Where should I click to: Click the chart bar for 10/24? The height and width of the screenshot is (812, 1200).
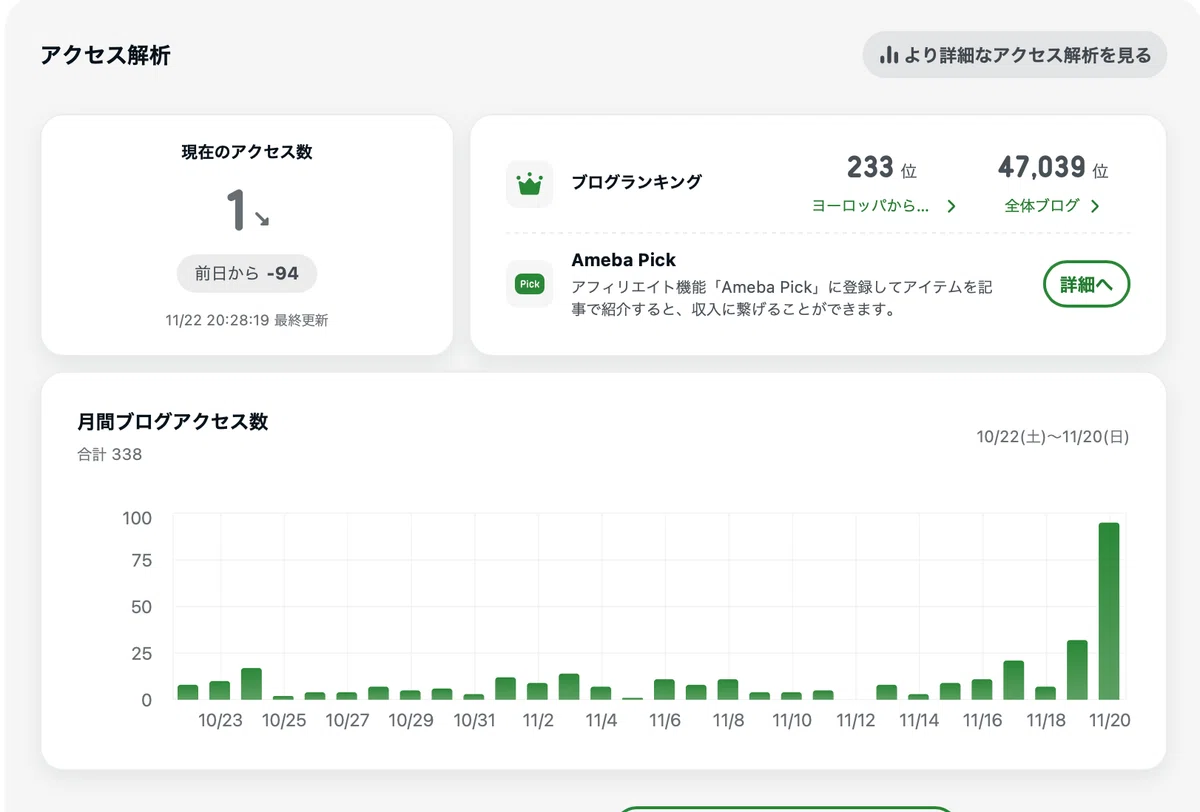coord(251,684)
